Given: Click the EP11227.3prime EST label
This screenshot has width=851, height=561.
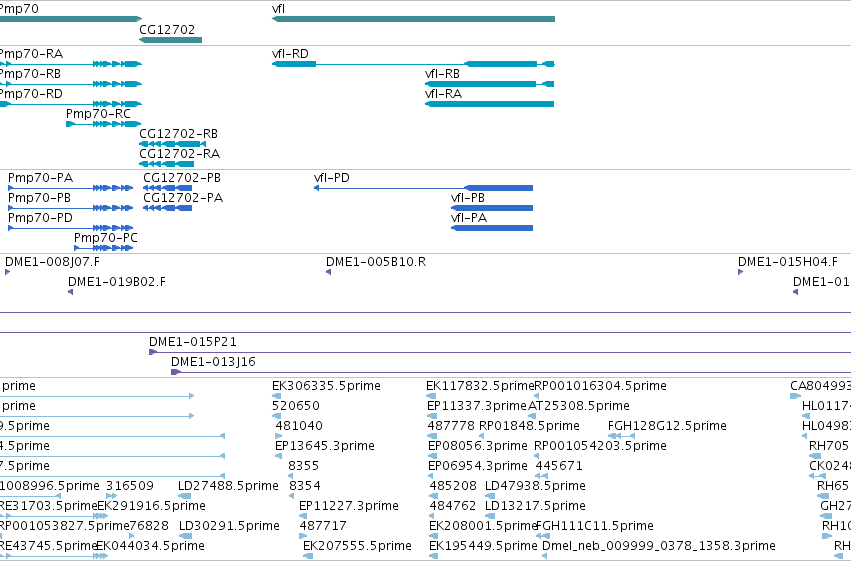Looking at the screenshot, I should [349, 506].
